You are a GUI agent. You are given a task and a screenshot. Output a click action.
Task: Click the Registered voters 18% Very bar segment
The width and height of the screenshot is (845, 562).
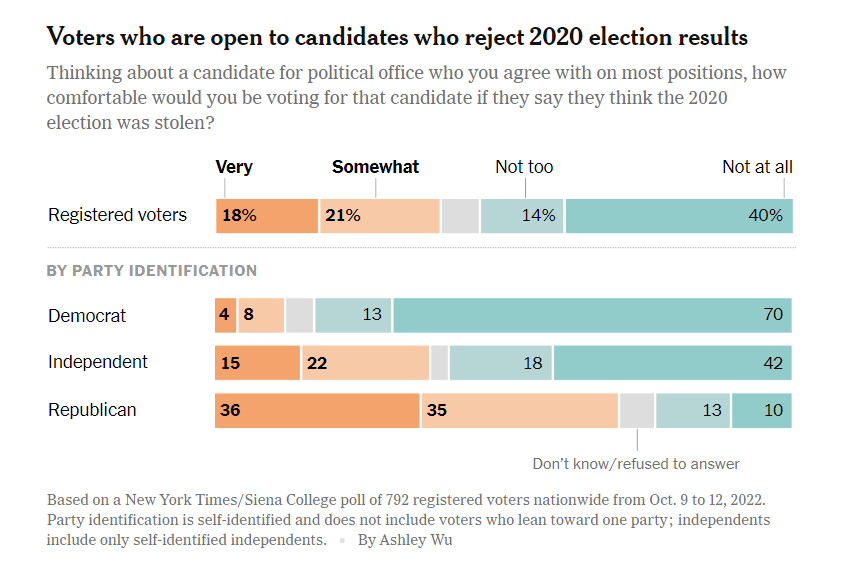267,216
